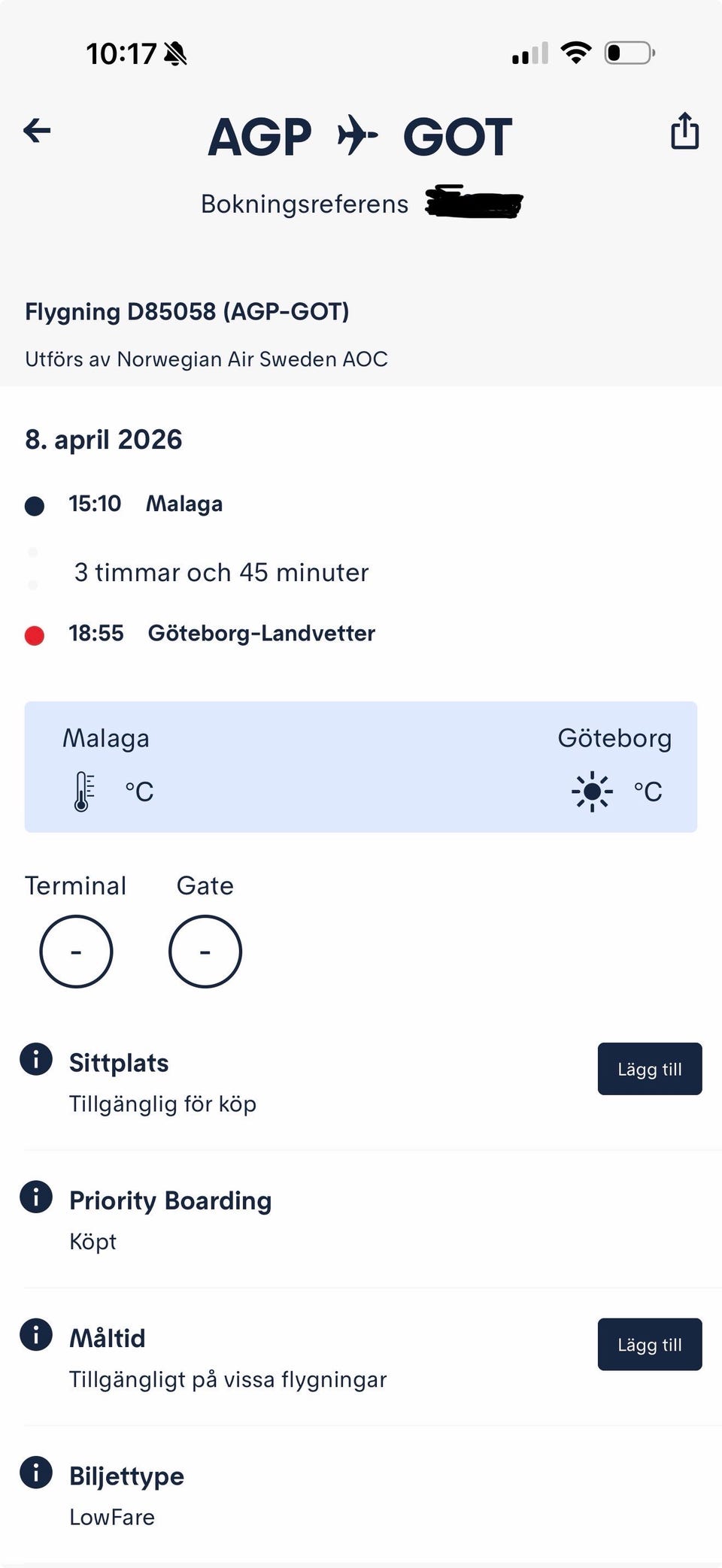Image resolution: width=722 pixels, height=1568 pixels.
Task: Select the Priority Boarding row title
Action: pyautogui.click(x=170, y=1200)
